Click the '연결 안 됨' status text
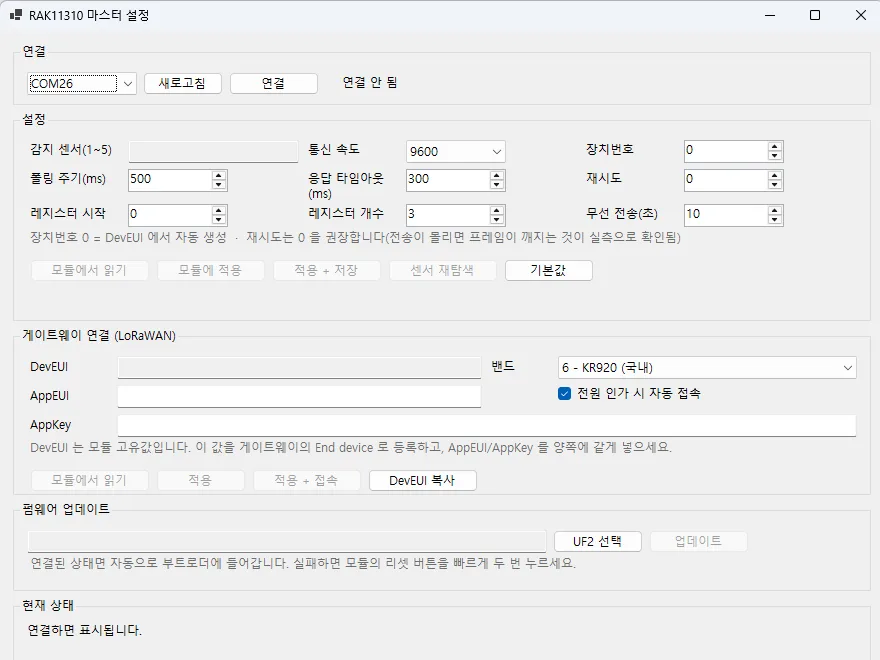The width and height of the screenshot is (880, 660). tap(370, 82)
